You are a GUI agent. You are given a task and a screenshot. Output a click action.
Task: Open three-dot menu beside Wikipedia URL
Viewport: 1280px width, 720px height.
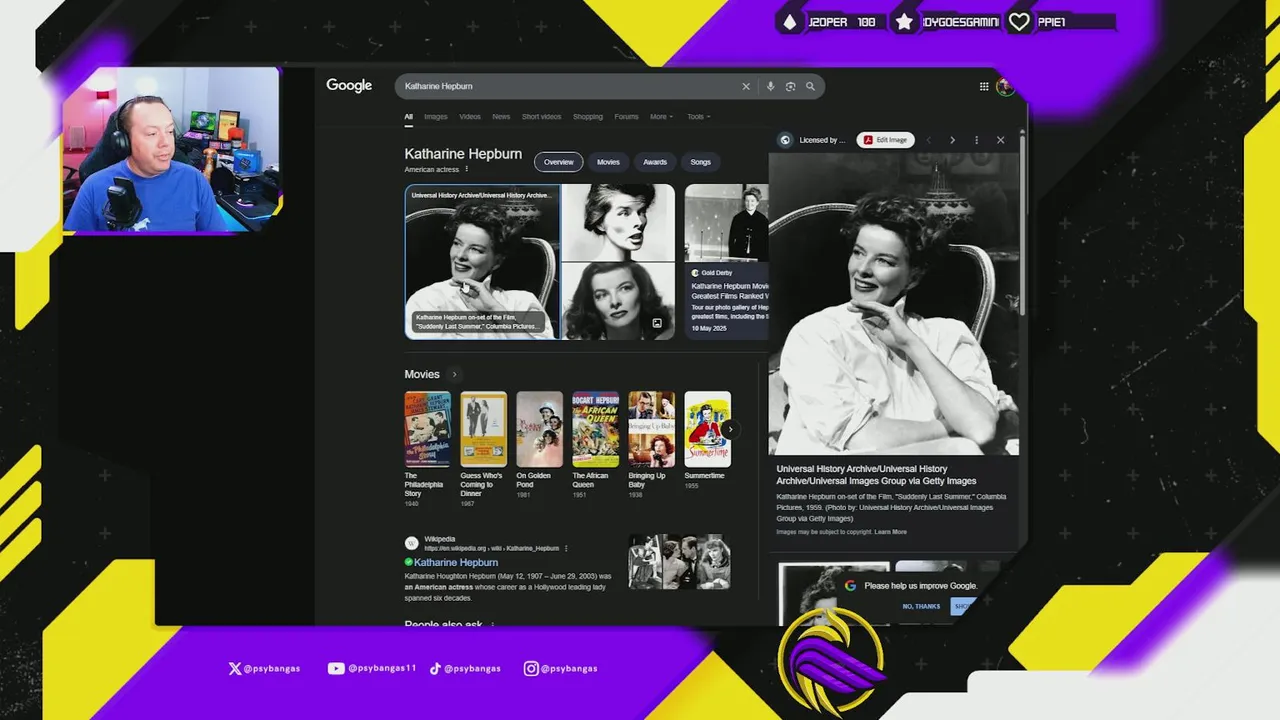coord(566,548)
